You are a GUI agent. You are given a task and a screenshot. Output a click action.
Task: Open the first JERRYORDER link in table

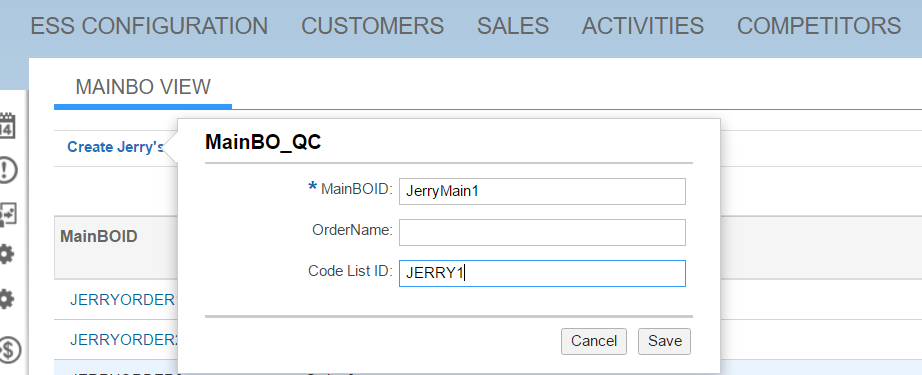[123, 300]
